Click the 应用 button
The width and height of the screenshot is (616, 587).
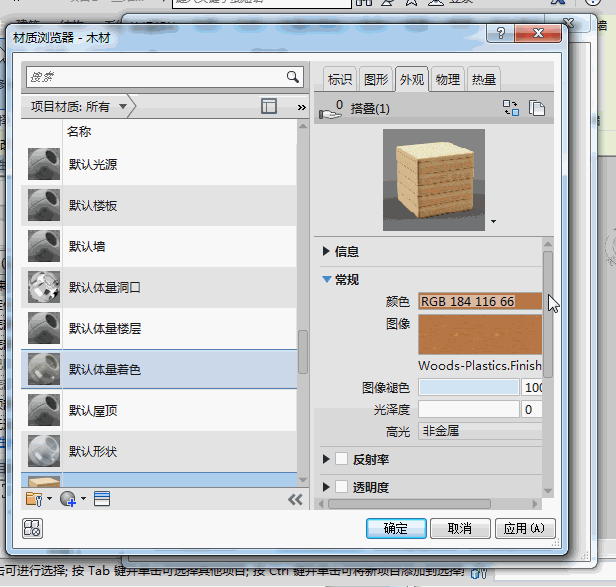click(523, 528)
